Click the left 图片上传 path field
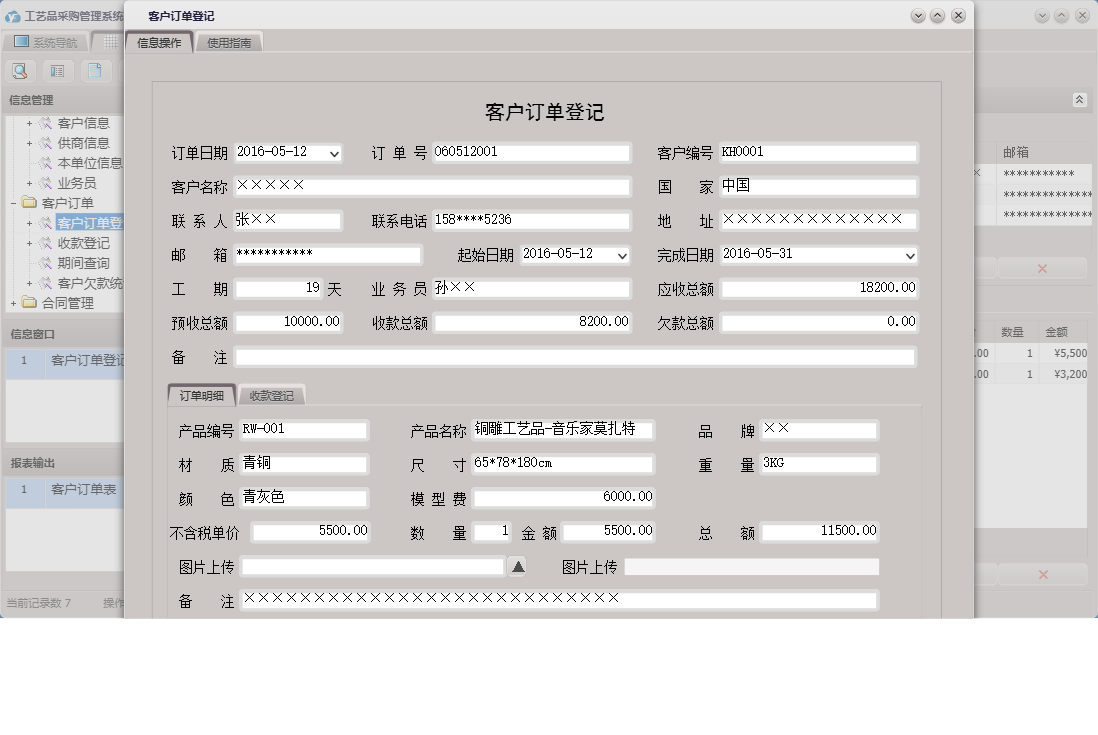The height and width of the screenshot is (735, 1098). tap(373, 566)
